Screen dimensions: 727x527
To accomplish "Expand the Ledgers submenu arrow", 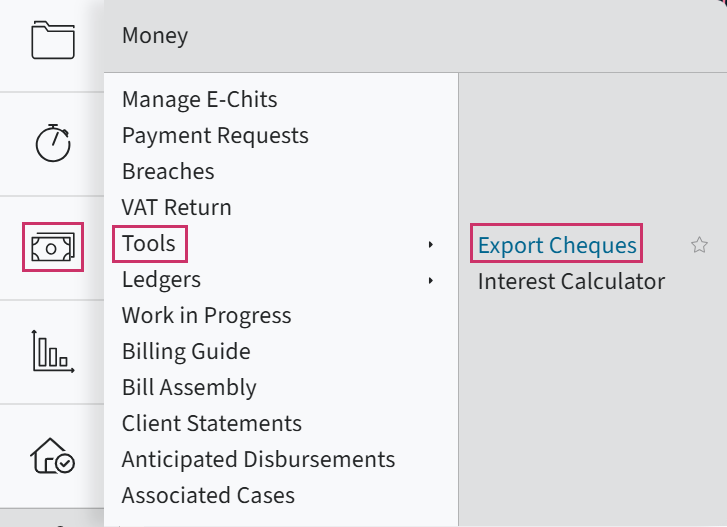I will pyautogui.click(x=431, y=280).
